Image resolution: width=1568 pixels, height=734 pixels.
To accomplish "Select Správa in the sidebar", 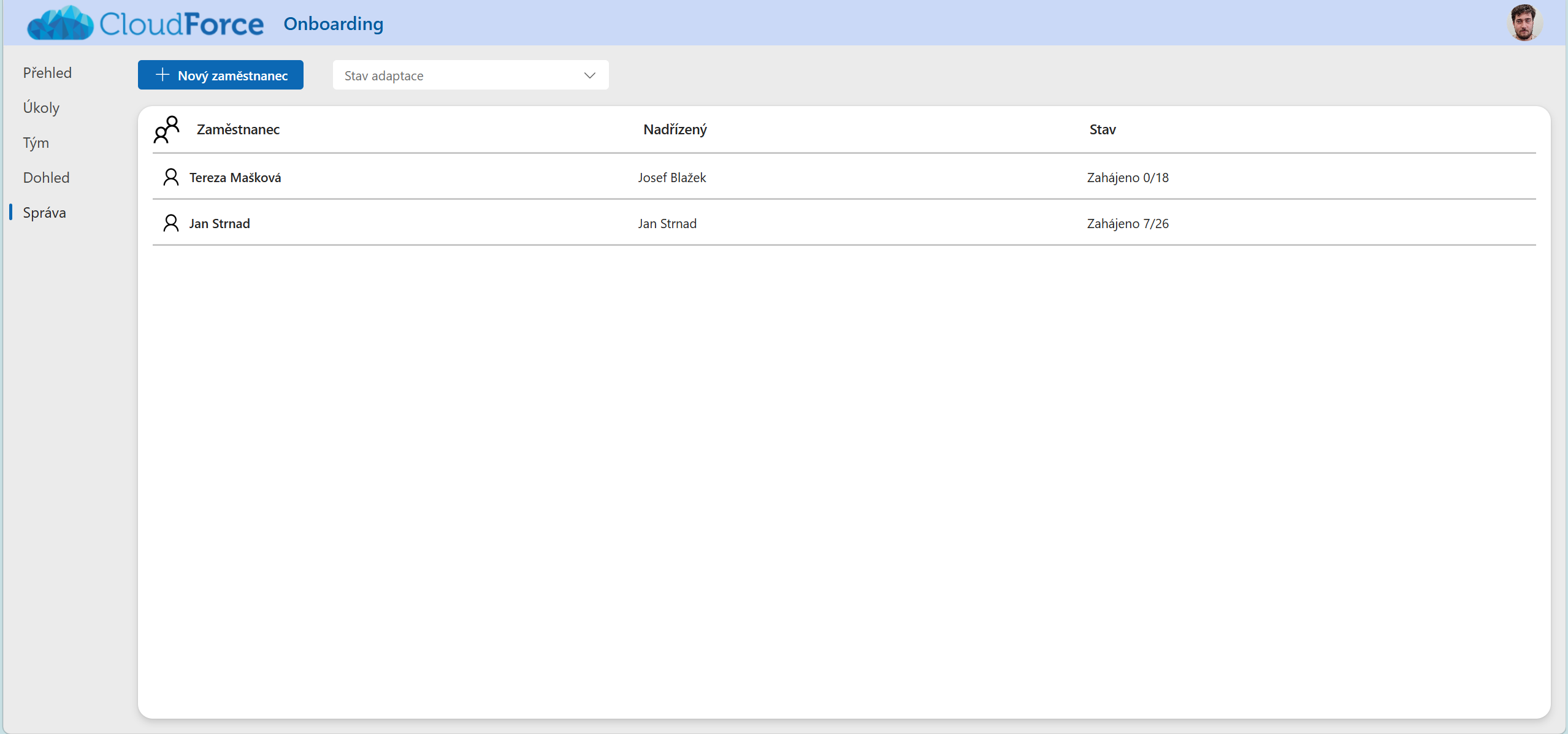I will click(44, 213).
